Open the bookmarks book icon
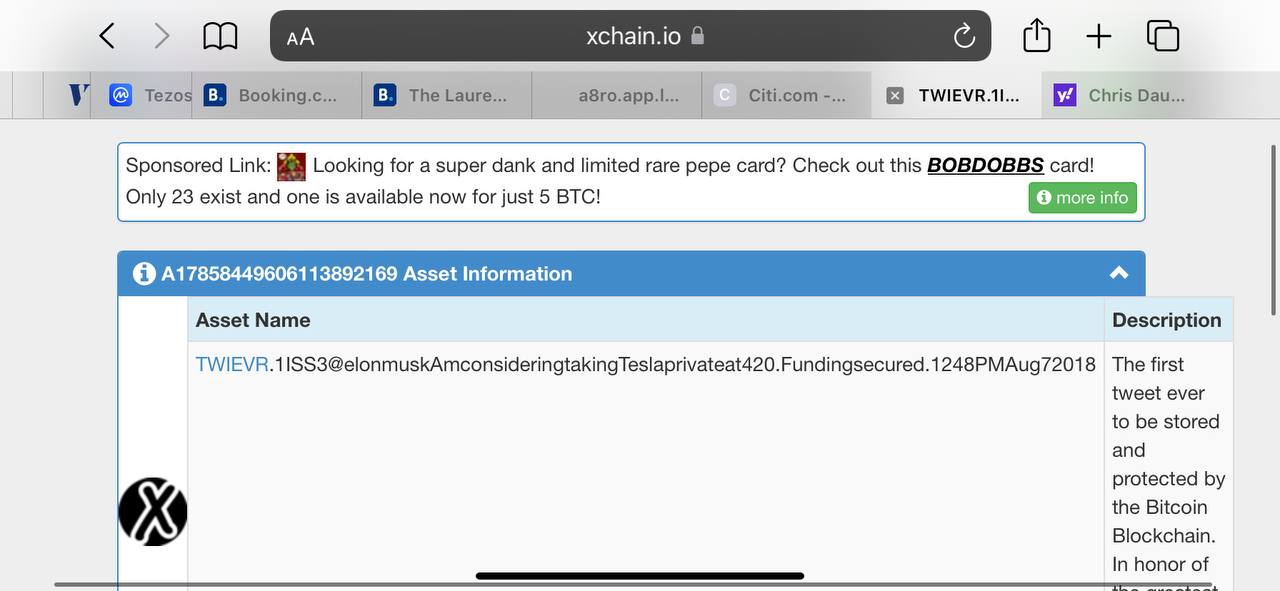 [220, 37]
